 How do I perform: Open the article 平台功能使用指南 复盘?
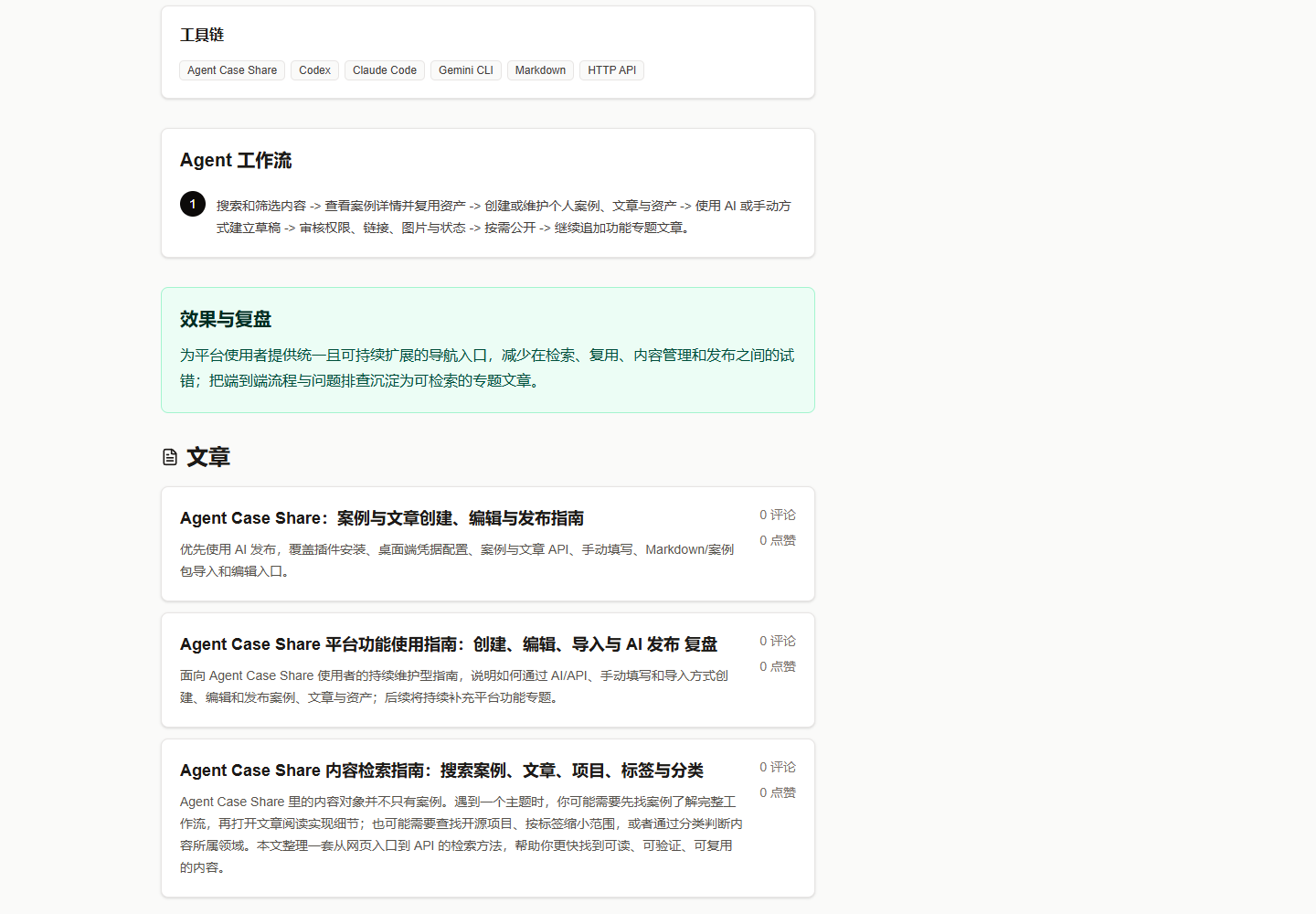[x=449, y=644]
